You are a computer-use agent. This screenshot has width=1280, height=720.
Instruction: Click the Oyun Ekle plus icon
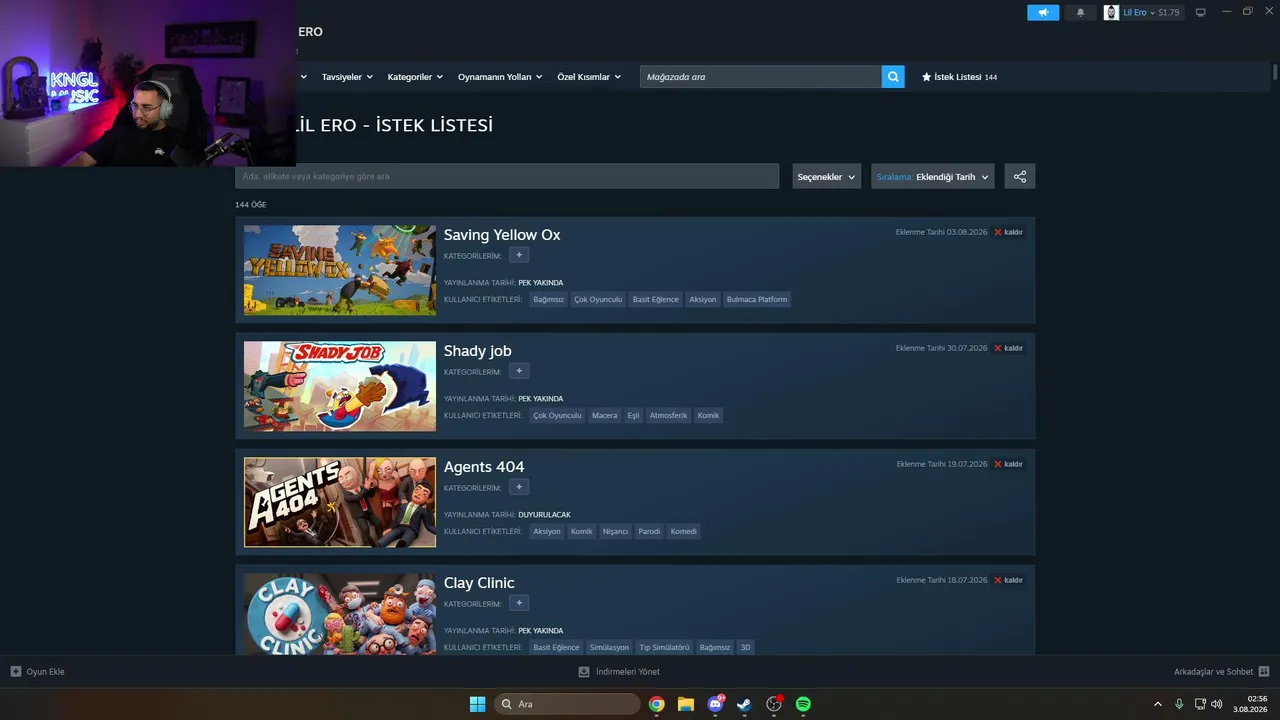(x=16, y=672)
